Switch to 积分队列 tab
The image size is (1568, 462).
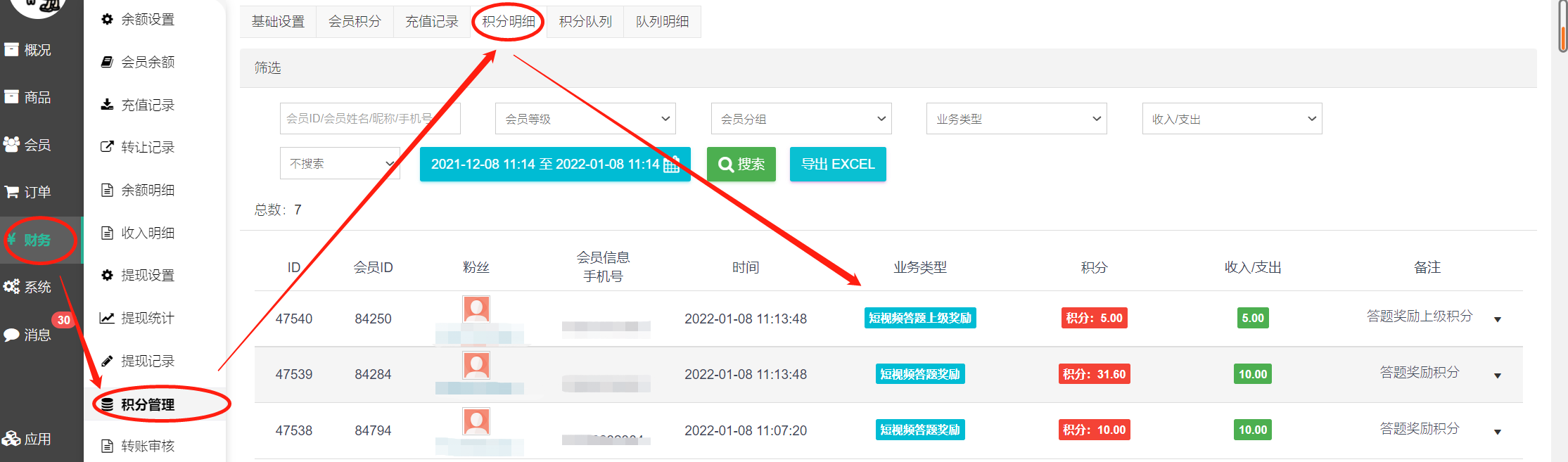tap(585, 22)
